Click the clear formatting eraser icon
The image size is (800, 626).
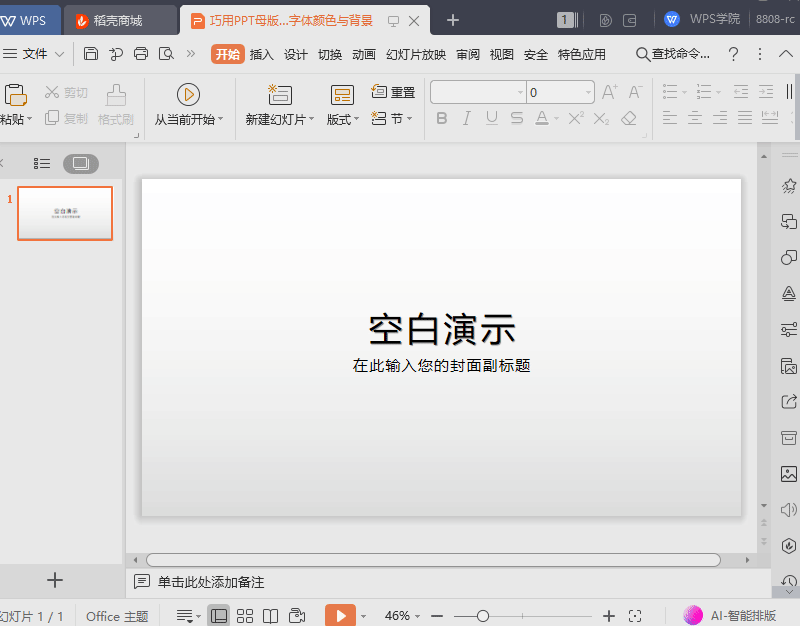point(628,119)
